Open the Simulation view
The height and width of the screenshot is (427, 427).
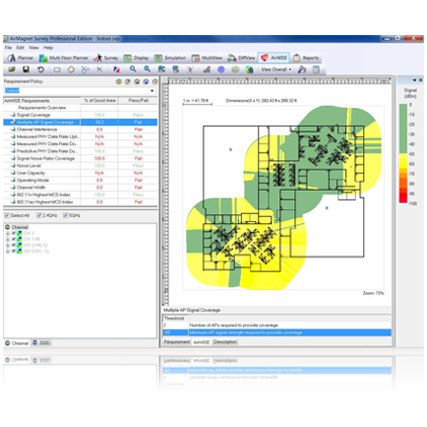coord(170,58)
